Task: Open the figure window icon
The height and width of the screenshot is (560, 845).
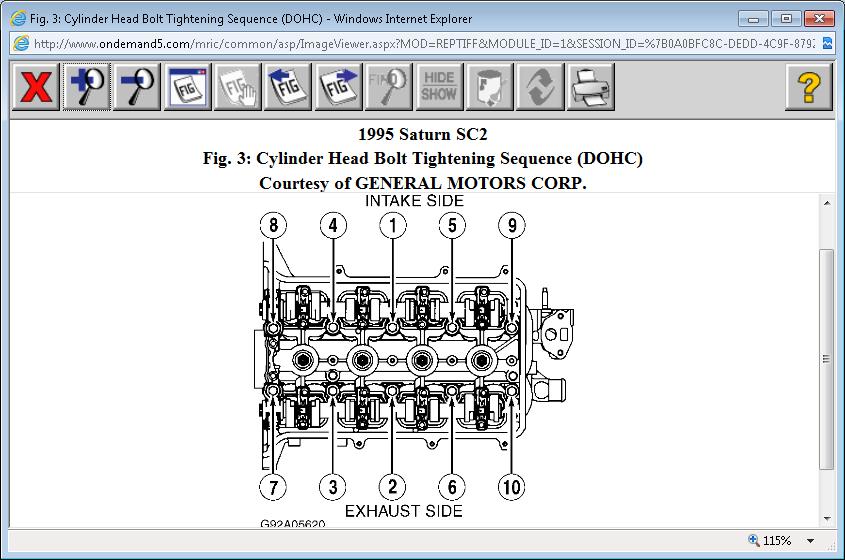Action: pyautogui.click(x=188, y=87)
